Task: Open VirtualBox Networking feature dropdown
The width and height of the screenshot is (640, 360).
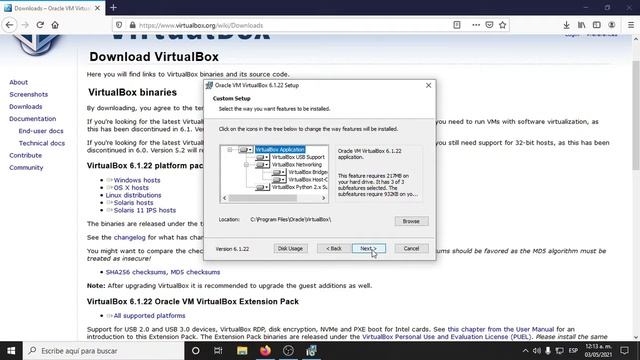Action: 262,165
